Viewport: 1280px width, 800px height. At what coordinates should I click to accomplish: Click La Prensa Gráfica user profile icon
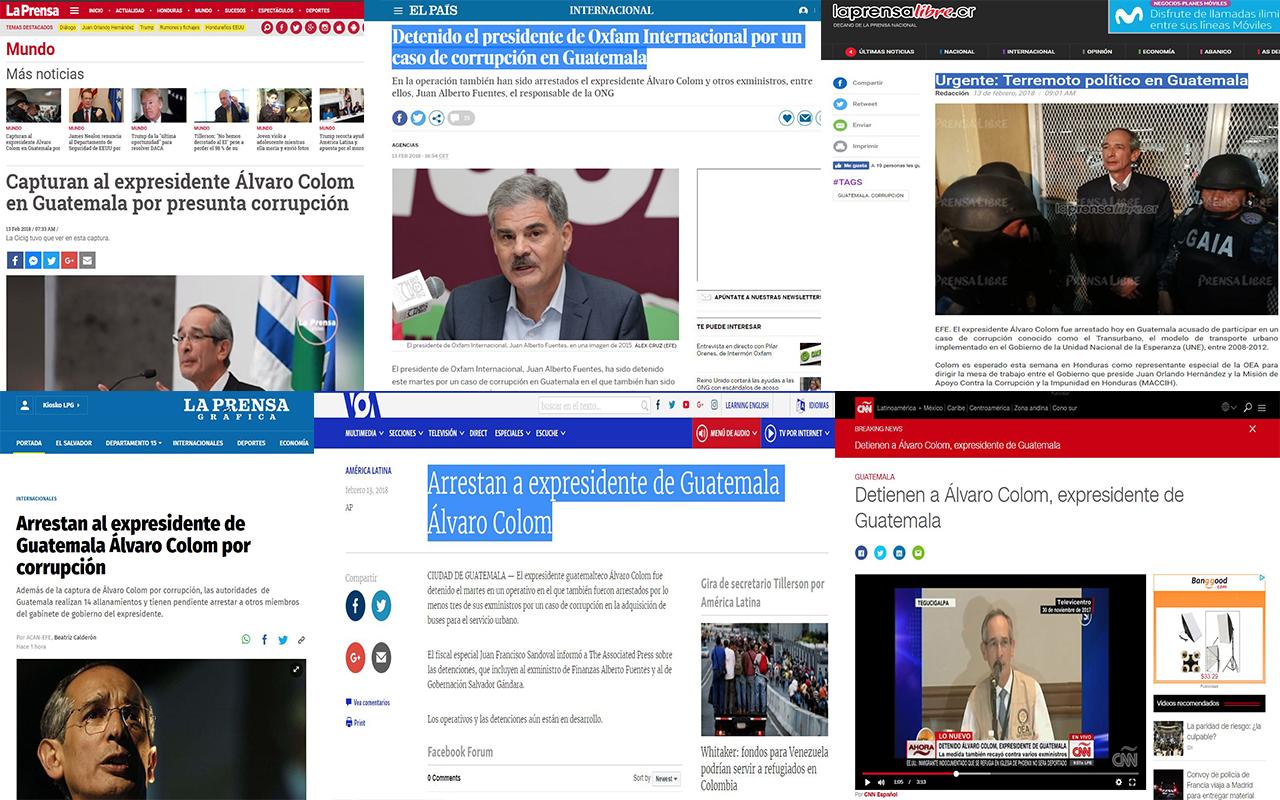click(x=25, y=405)
